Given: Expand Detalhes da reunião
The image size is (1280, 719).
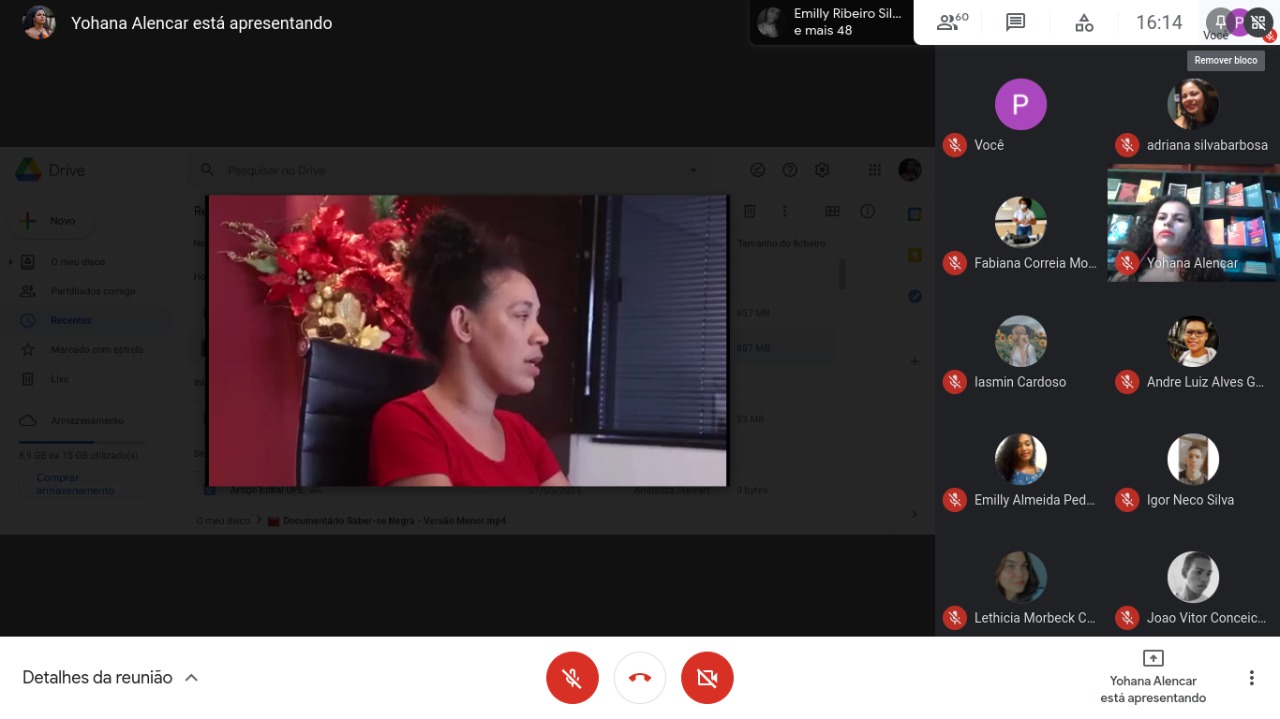Looking at the screenshot, I should pos(110,677).
